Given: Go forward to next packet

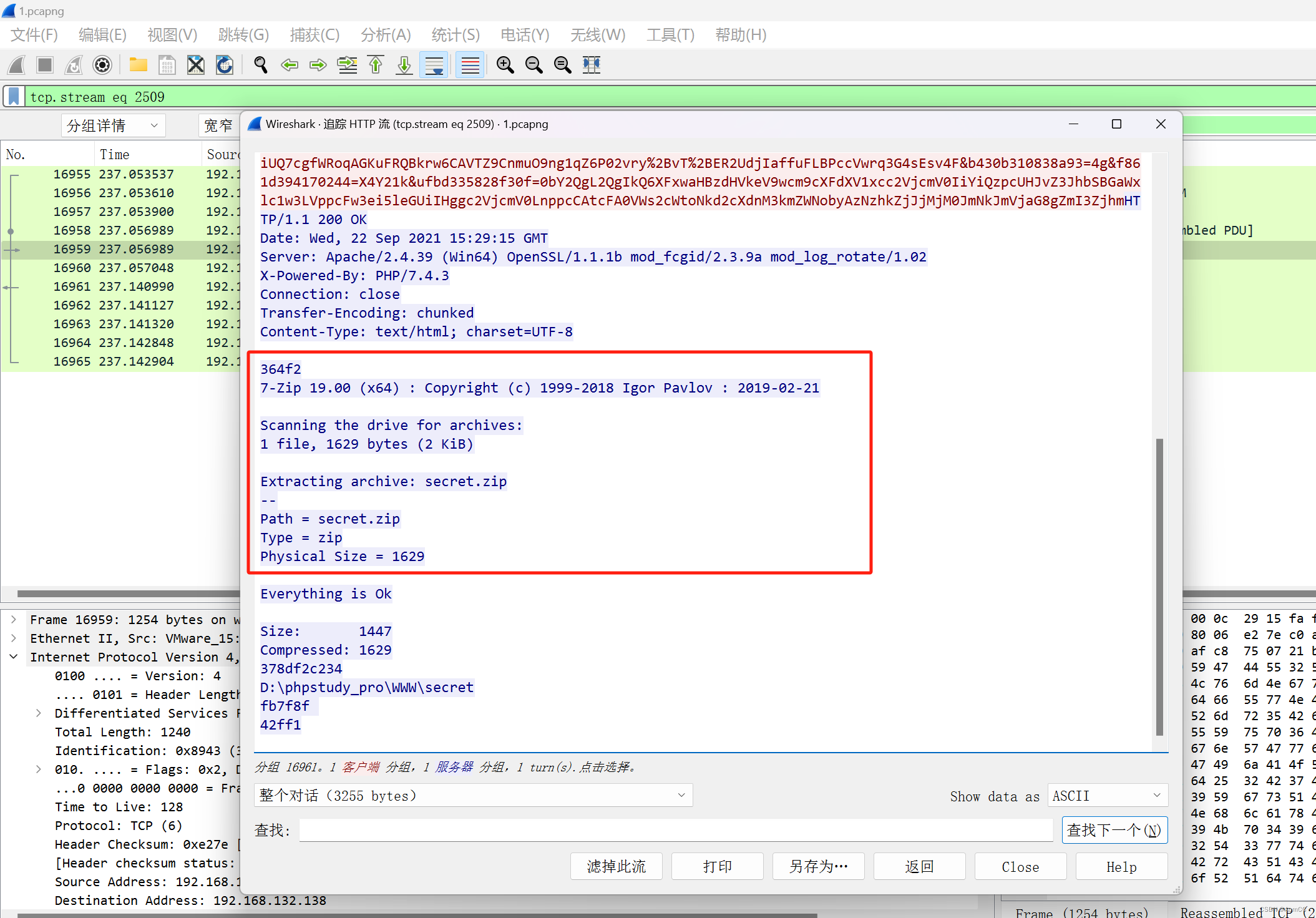Looking at the screenshot, I should pos(318,65).
